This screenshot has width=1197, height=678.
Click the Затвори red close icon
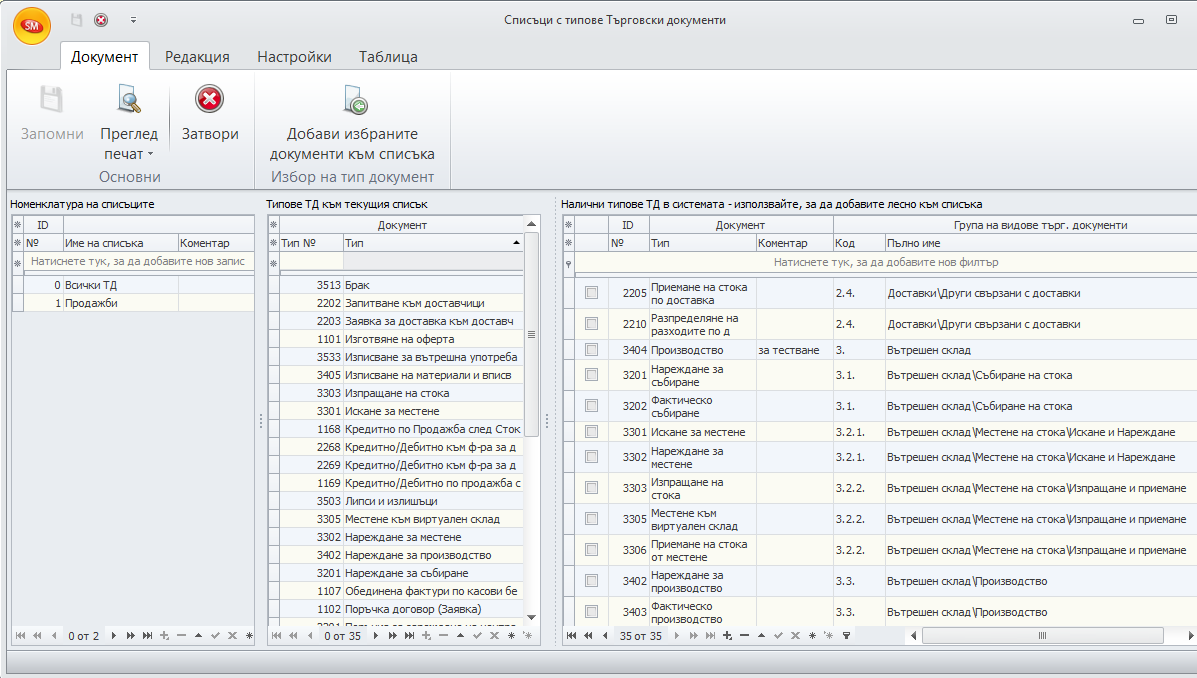point(209,99)
